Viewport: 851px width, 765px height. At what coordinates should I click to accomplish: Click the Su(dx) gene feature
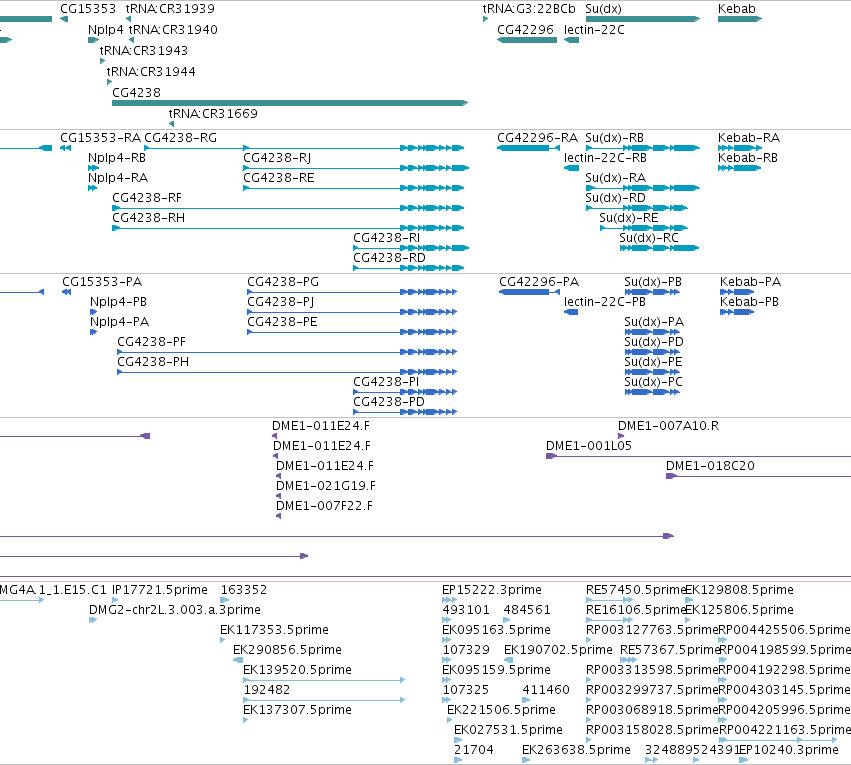(643, 19)
